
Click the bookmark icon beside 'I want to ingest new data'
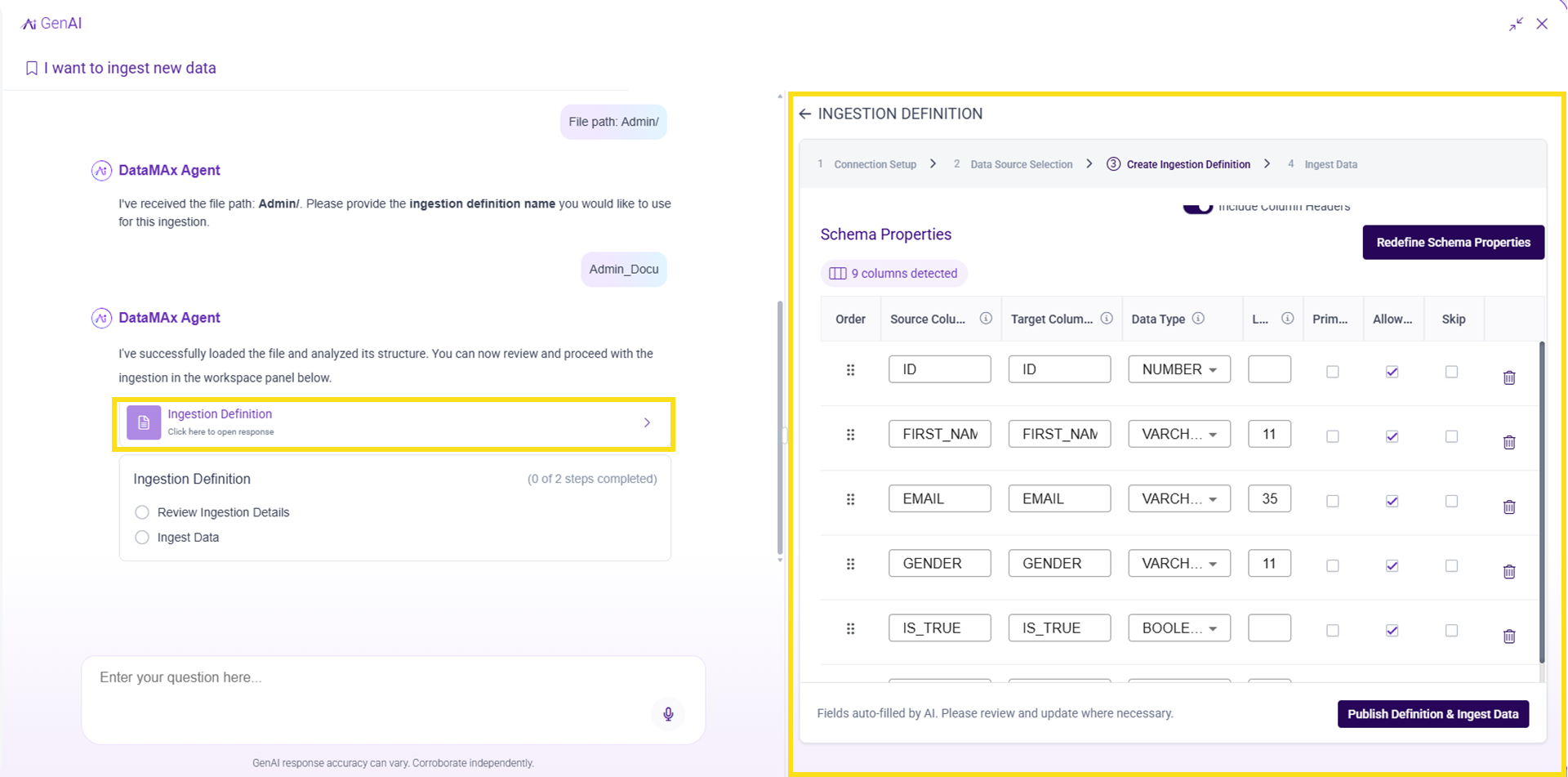(x=31, y=68)
